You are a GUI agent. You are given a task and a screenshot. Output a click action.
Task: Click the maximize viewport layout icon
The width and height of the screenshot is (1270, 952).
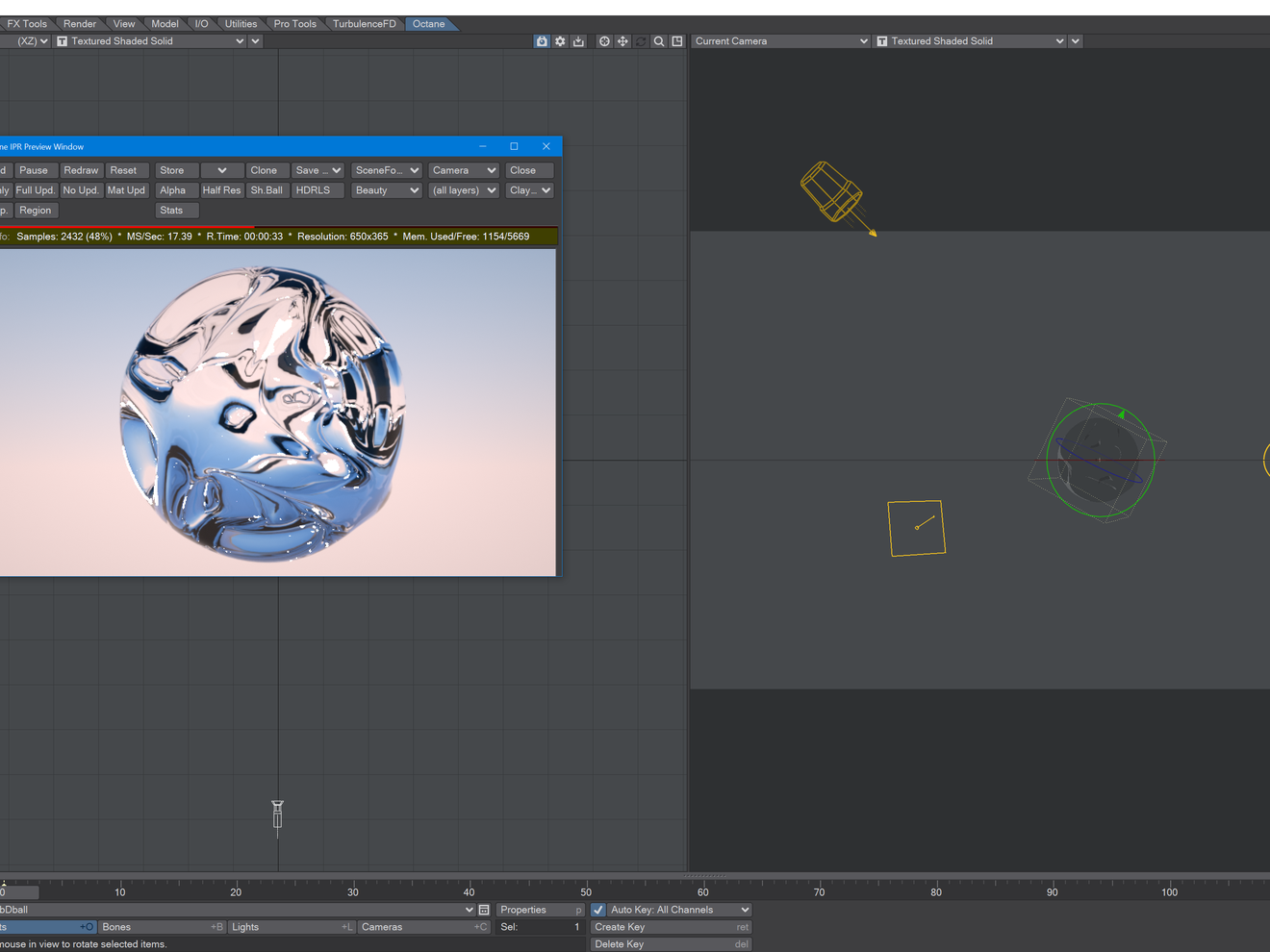point(677,41)
